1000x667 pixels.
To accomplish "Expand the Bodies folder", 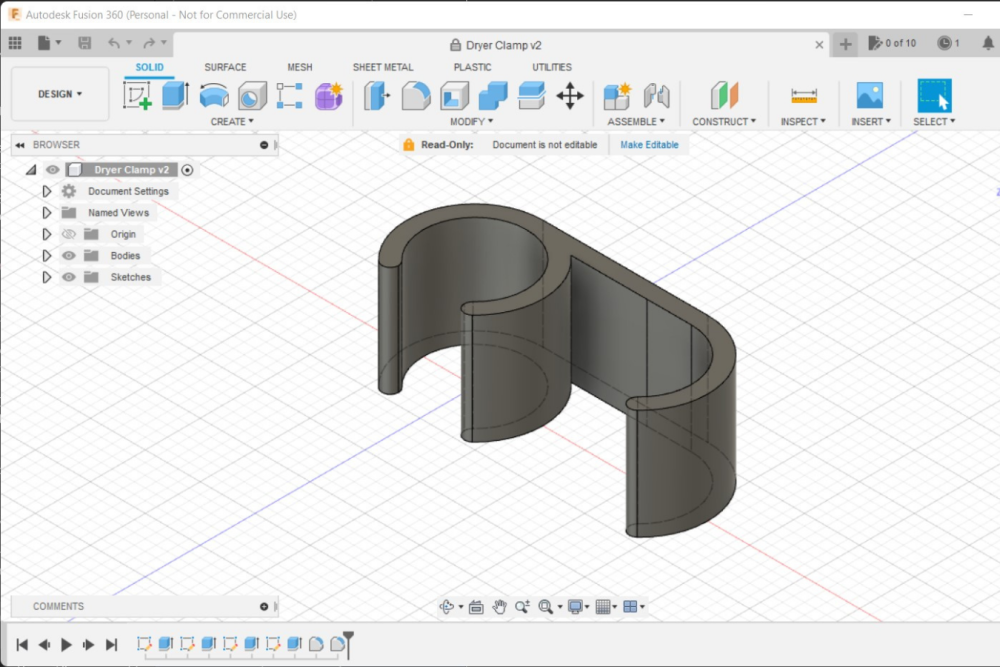I will pos(46,256).
